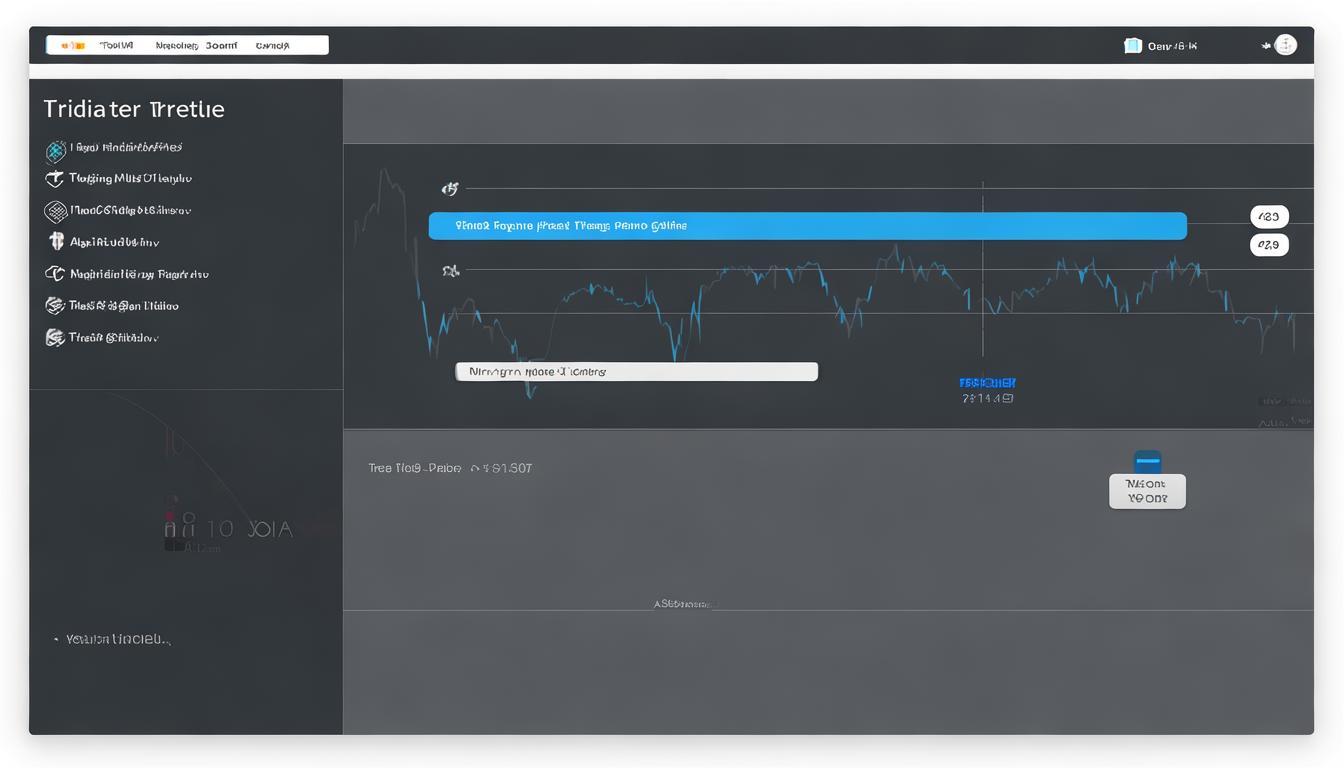This screenshot has width=1344, height=768.
Task: Click the shield icon on the second sidebar row
Action: pos(55,179)
